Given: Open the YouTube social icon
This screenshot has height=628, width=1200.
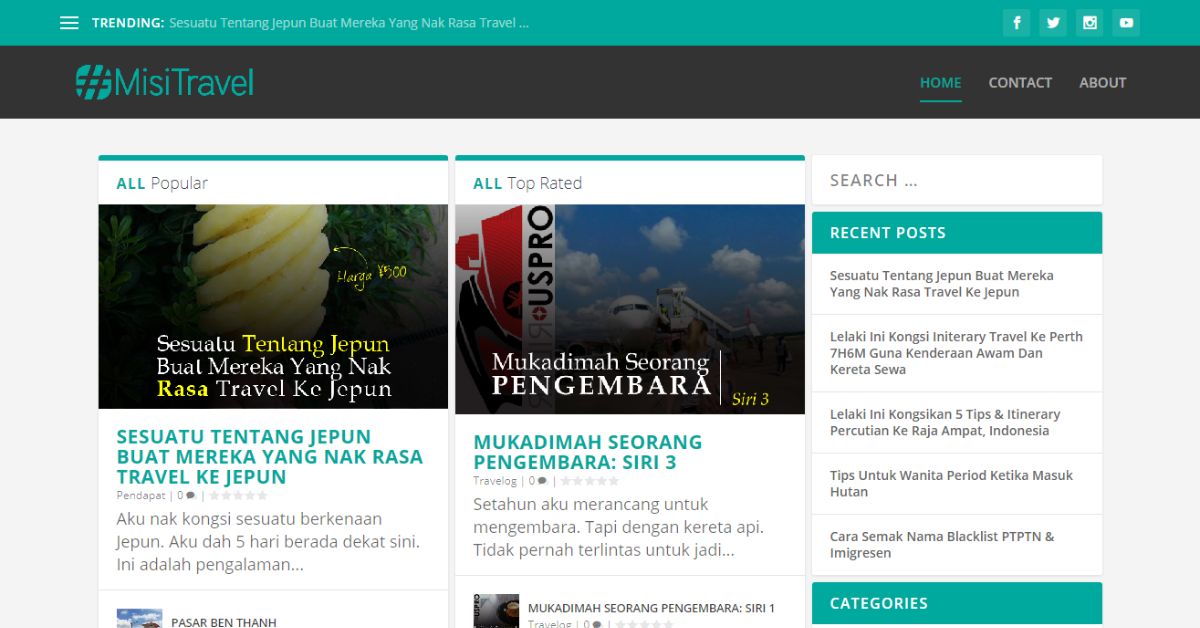Looking at the screenshot, I should [x=1126, y=23].
